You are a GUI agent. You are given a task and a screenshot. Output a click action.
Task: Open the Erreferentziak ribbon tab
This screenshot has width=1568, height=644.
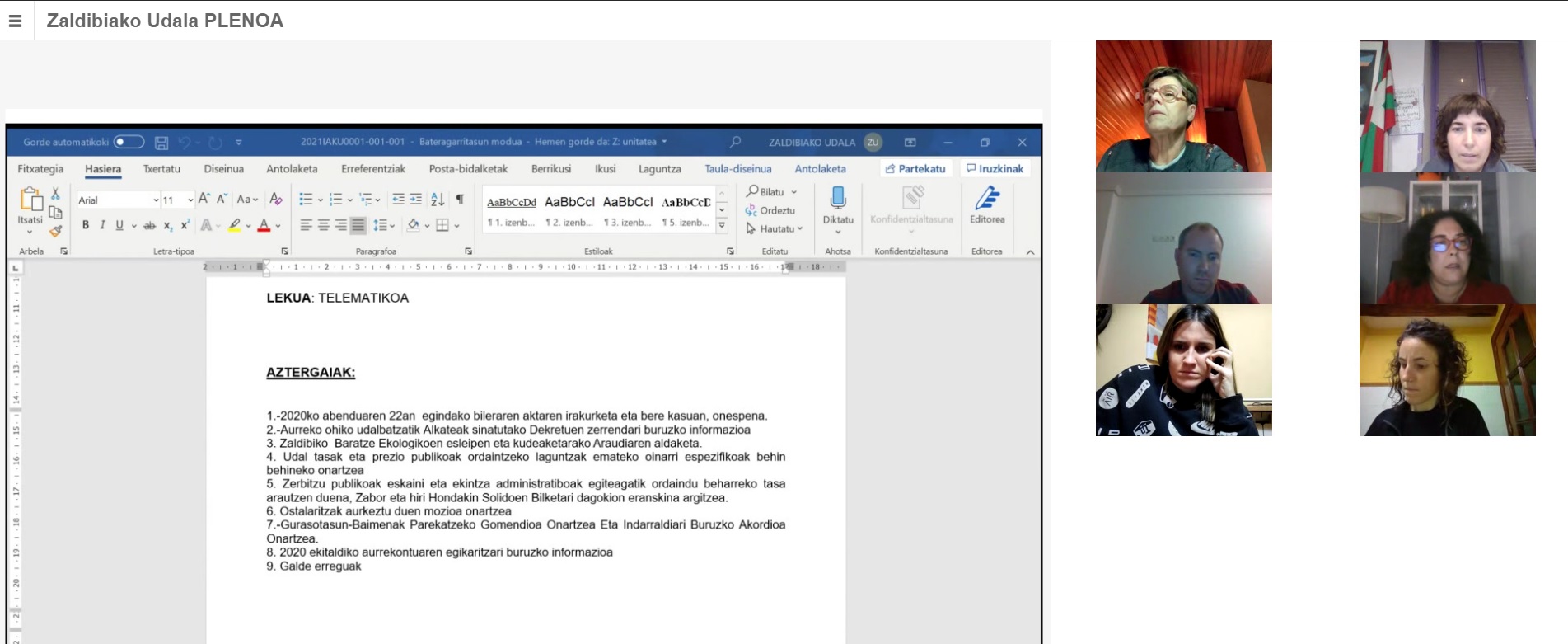[373, 169]
